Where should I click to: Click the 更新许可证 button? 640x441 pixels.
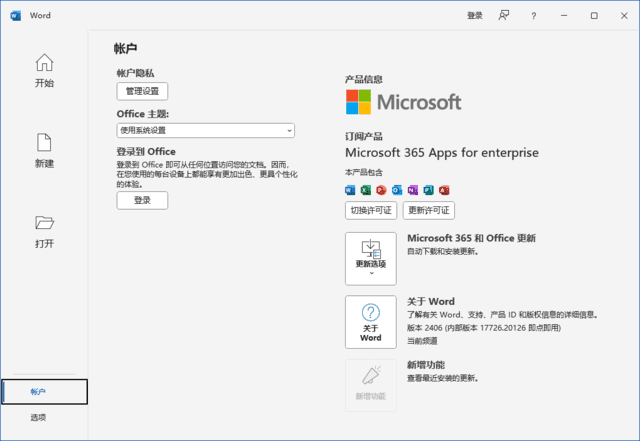(428, 210)
